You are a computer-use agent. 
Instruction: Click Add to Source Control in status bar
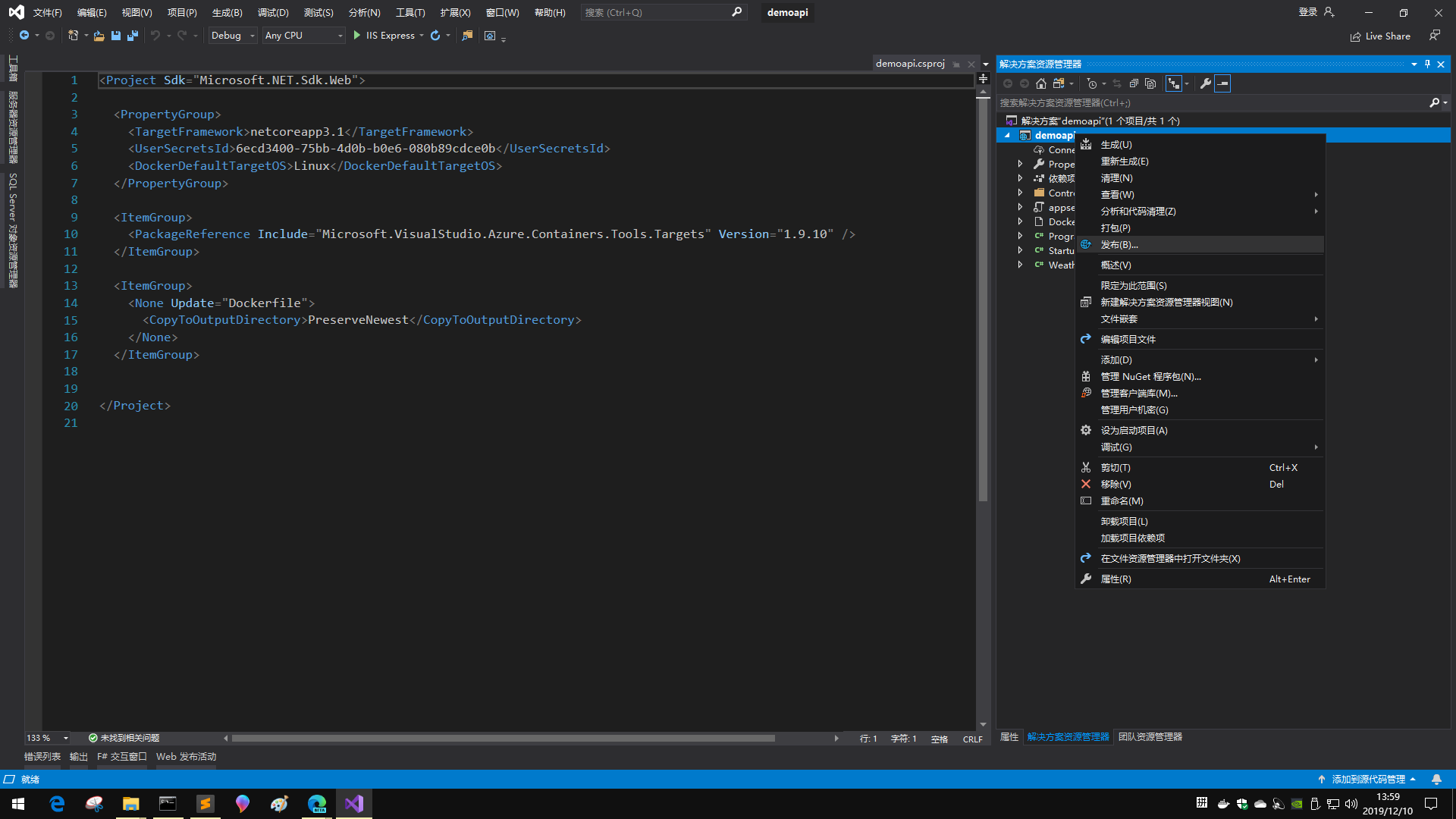tap(1367, 779)
